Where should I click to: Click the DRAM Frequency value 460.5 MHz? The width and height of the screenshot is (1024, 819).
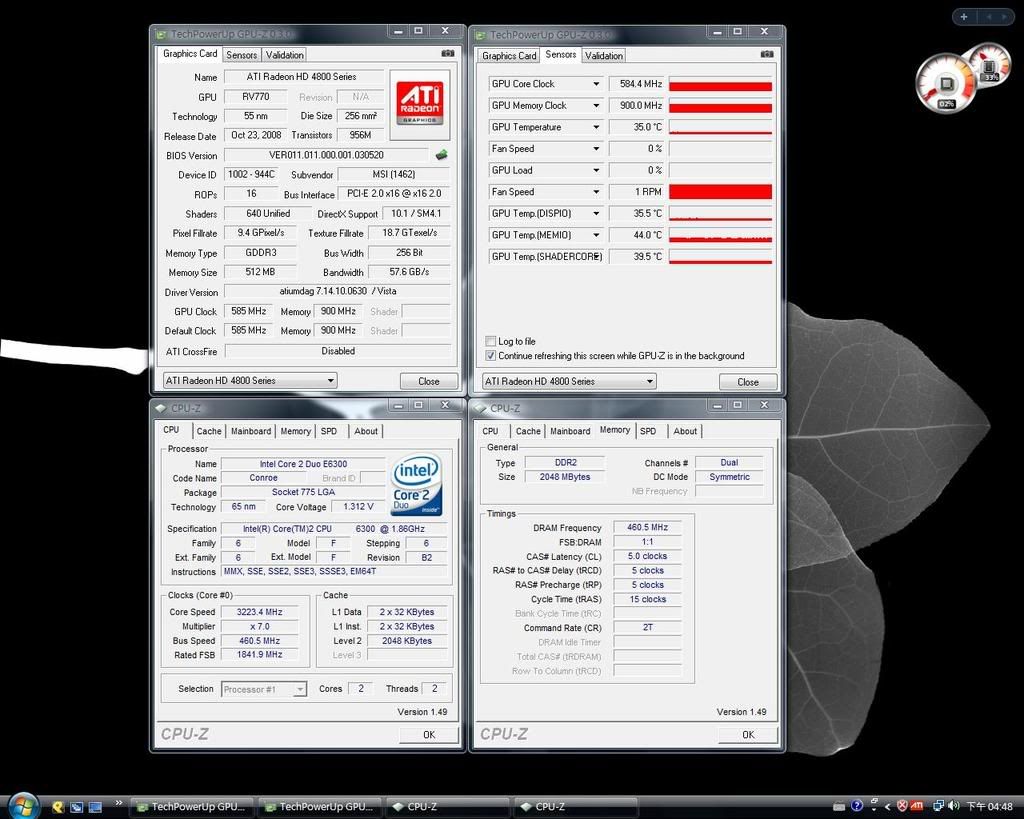[x=647, y=527]
